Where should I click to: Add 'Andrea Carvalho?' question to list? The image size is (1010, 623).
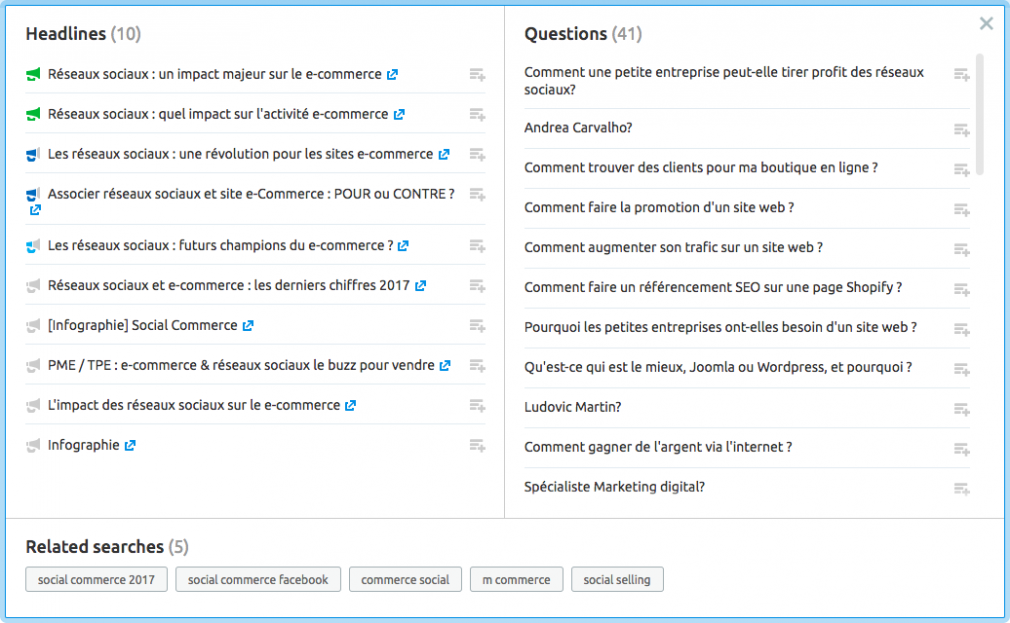pyautogui.click(x=962, y=130)
